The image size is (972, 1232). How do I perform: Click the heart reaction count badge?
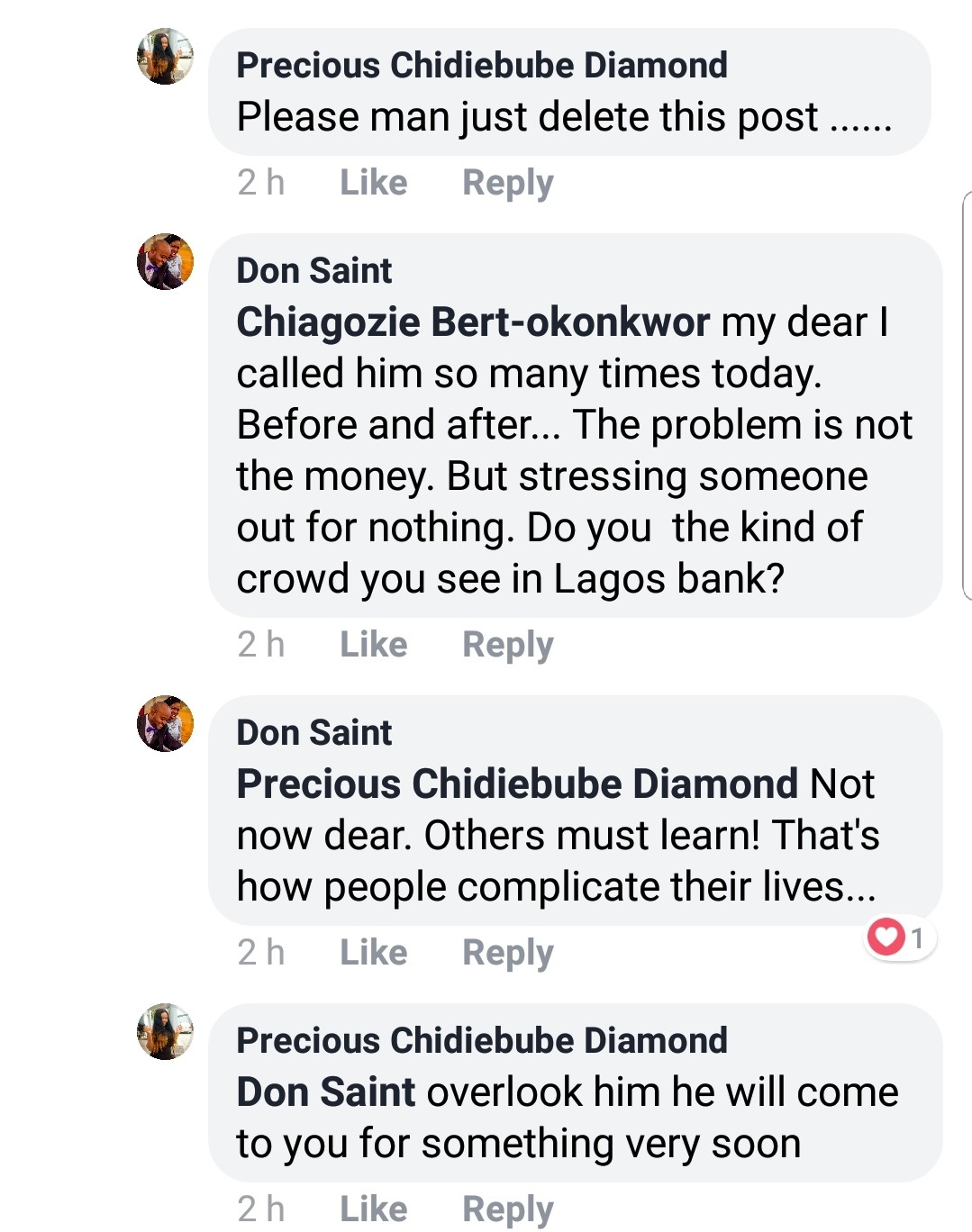point(899,938)
